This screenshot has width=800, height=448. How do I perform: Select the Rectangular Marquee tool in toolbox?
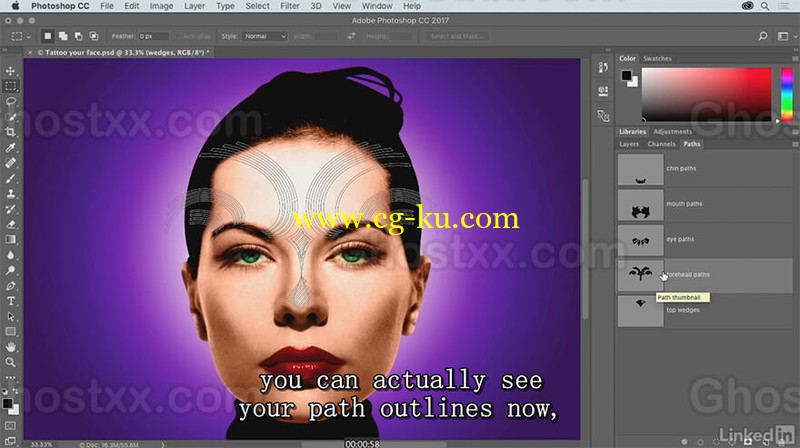(x=10, y=86)
